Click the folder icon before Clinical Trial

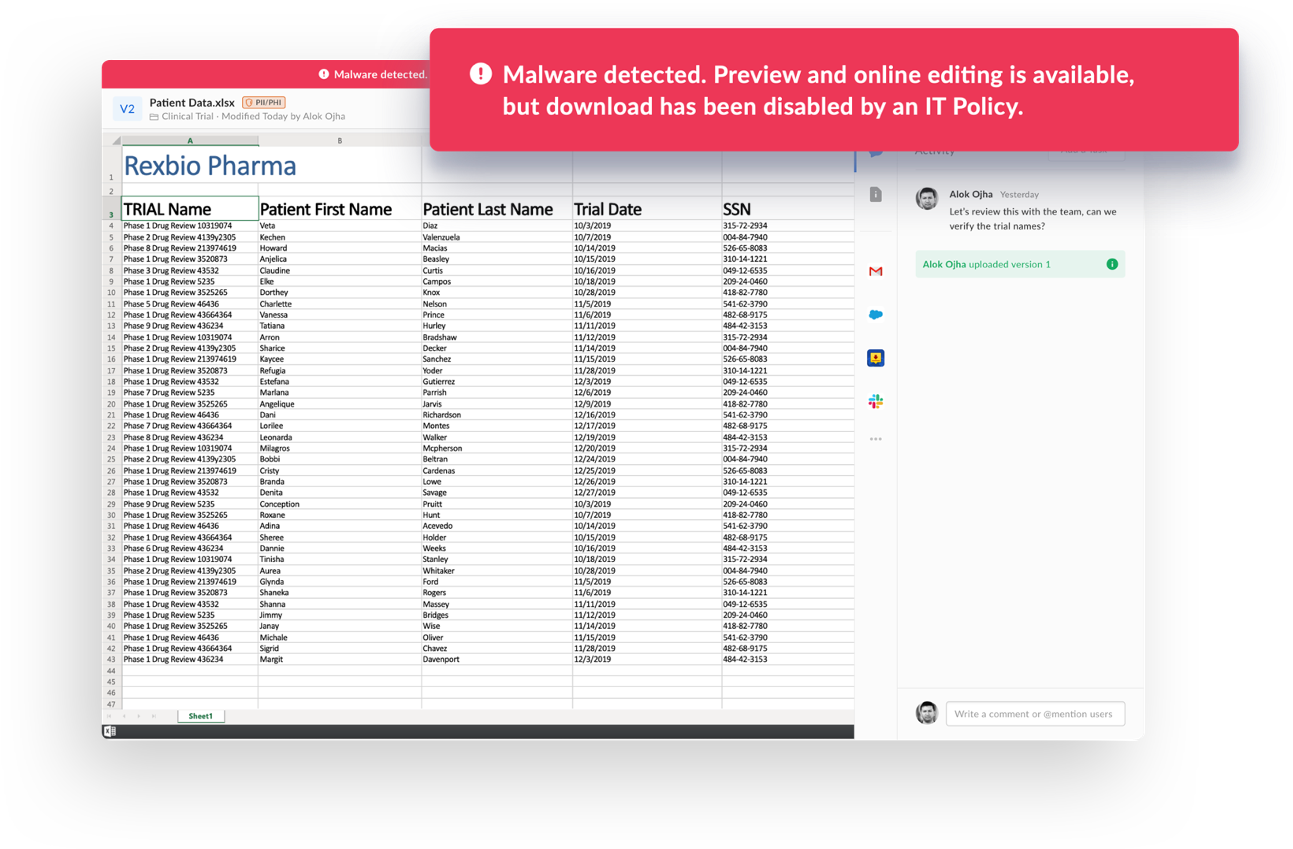(154, 117)
